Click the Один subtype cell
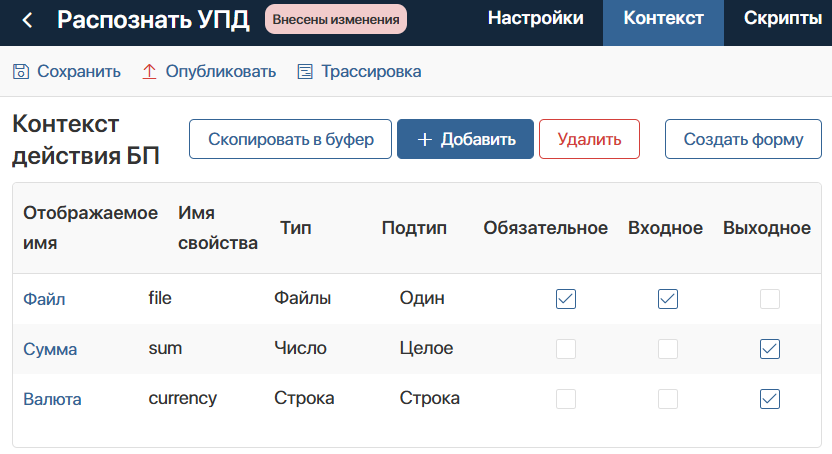The height and width of the screenshot is (454, 832). [x=422, y=298]
